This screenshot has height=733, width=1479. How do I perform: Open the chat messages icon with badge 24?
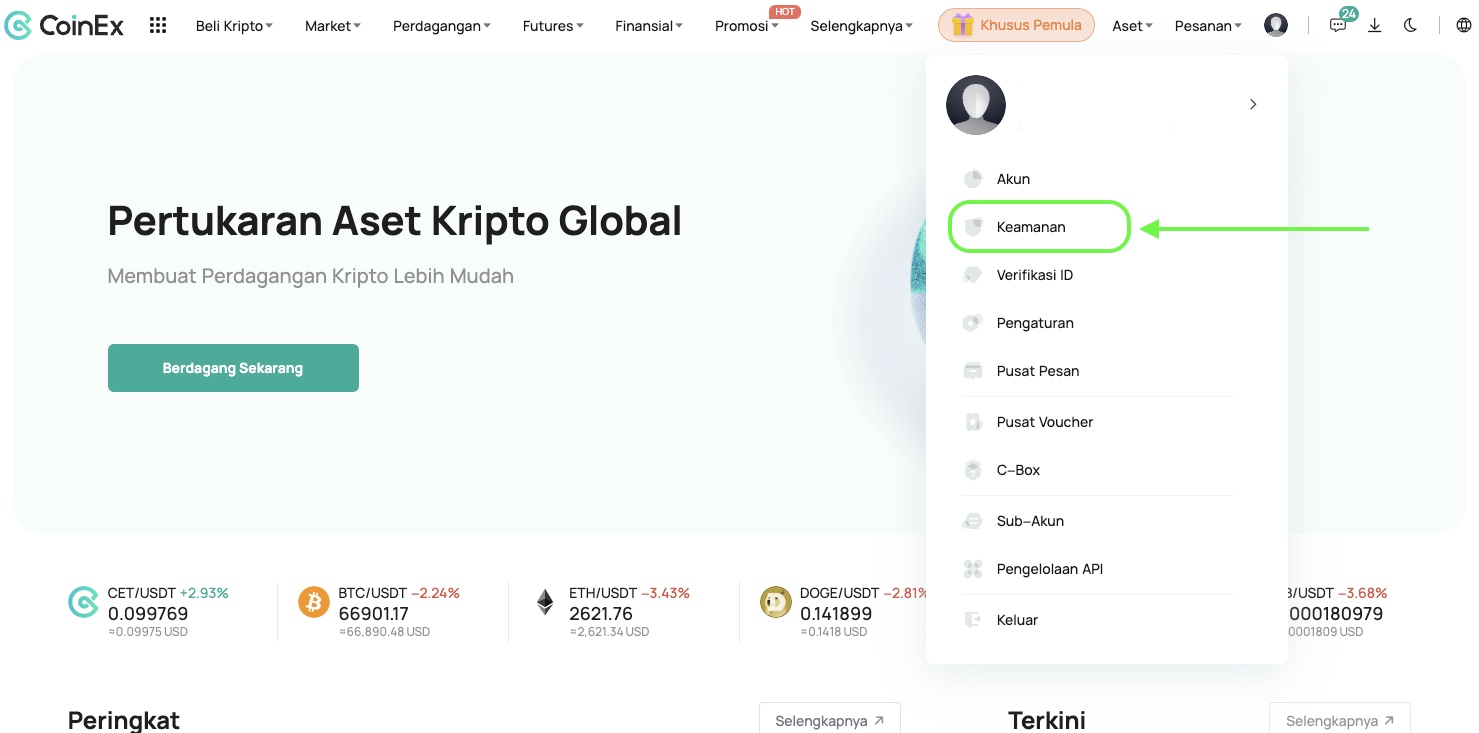pyautogui.click(x=1338, y=25)
